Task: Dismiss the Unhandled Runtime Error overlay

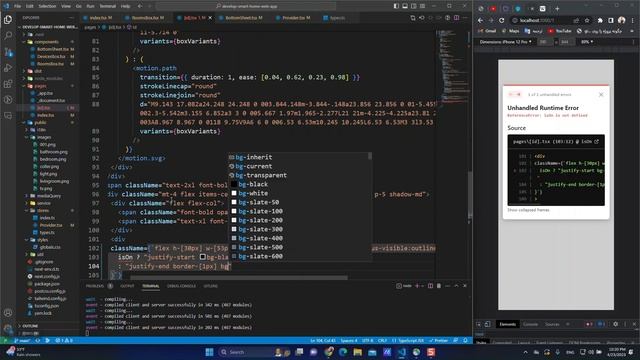Action: (601, 94)
